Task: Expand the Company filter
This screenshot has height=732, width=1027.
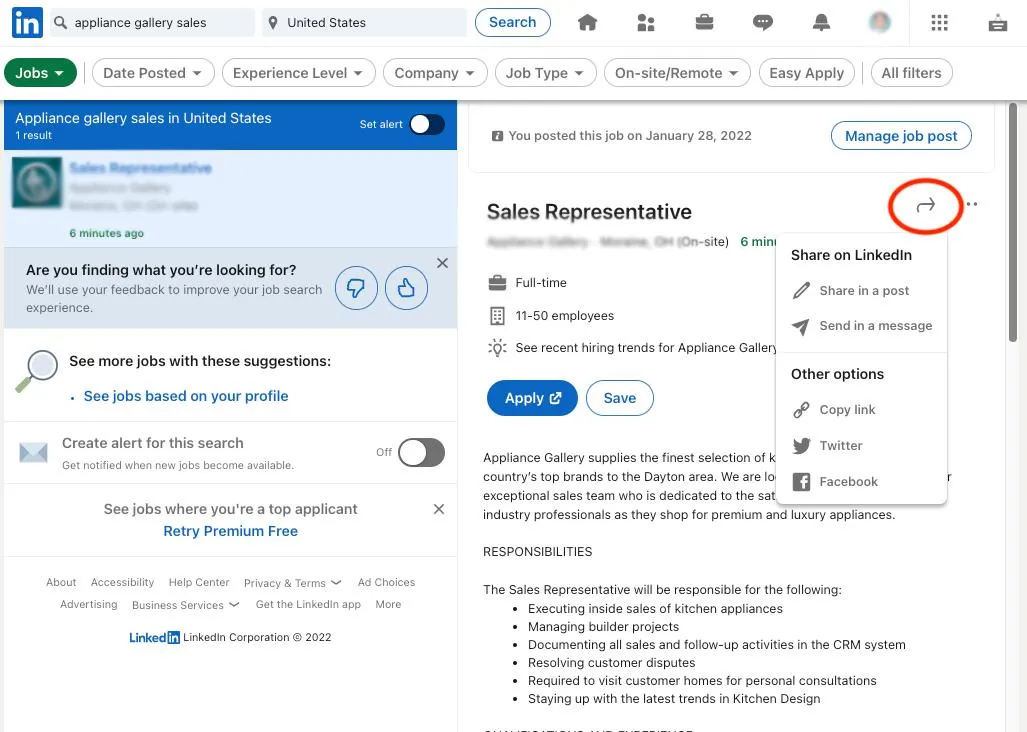Action: click(435, 73)
